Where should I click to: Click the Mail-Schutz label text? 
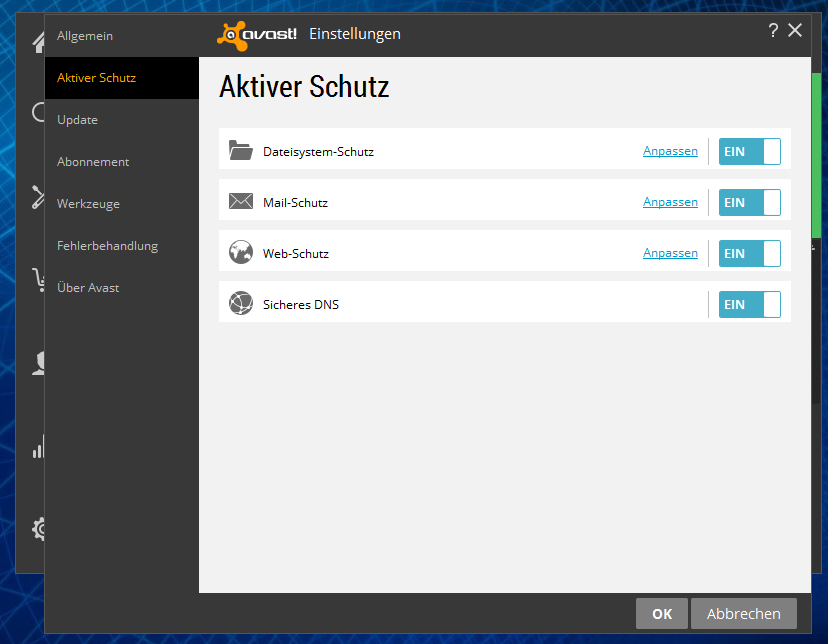(x=295, y=203)
